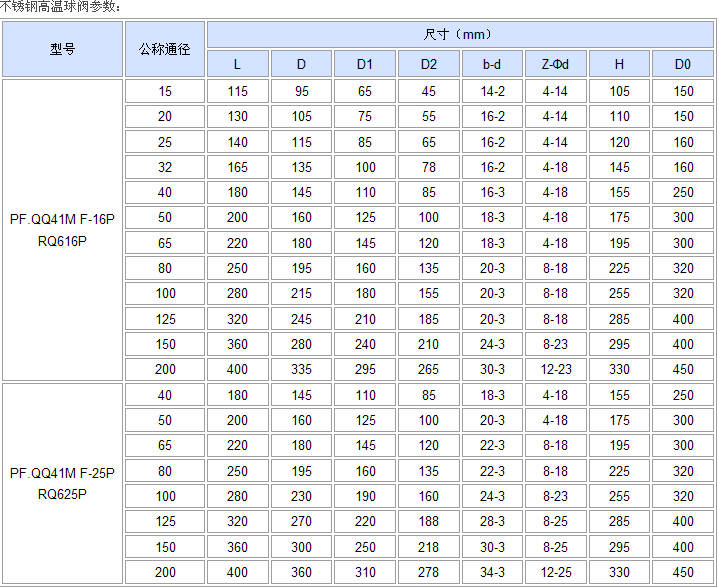This screenshot has height=587, width=719.
Task: Click the L value 140
Action: [x=238, y=142]
